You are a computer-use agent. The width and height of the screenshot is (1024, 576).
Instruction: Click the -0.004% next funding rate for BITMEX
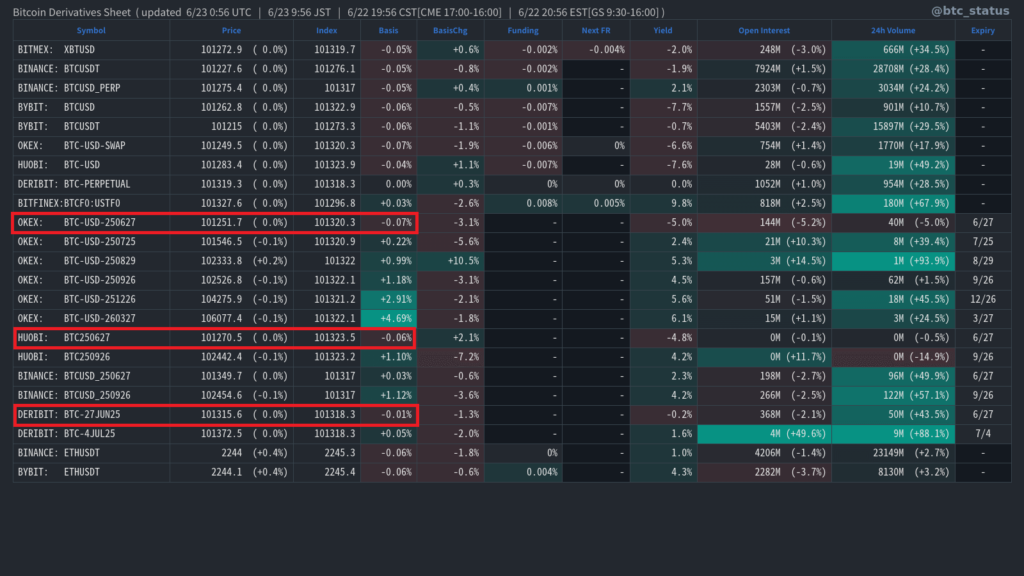[596, 50]
